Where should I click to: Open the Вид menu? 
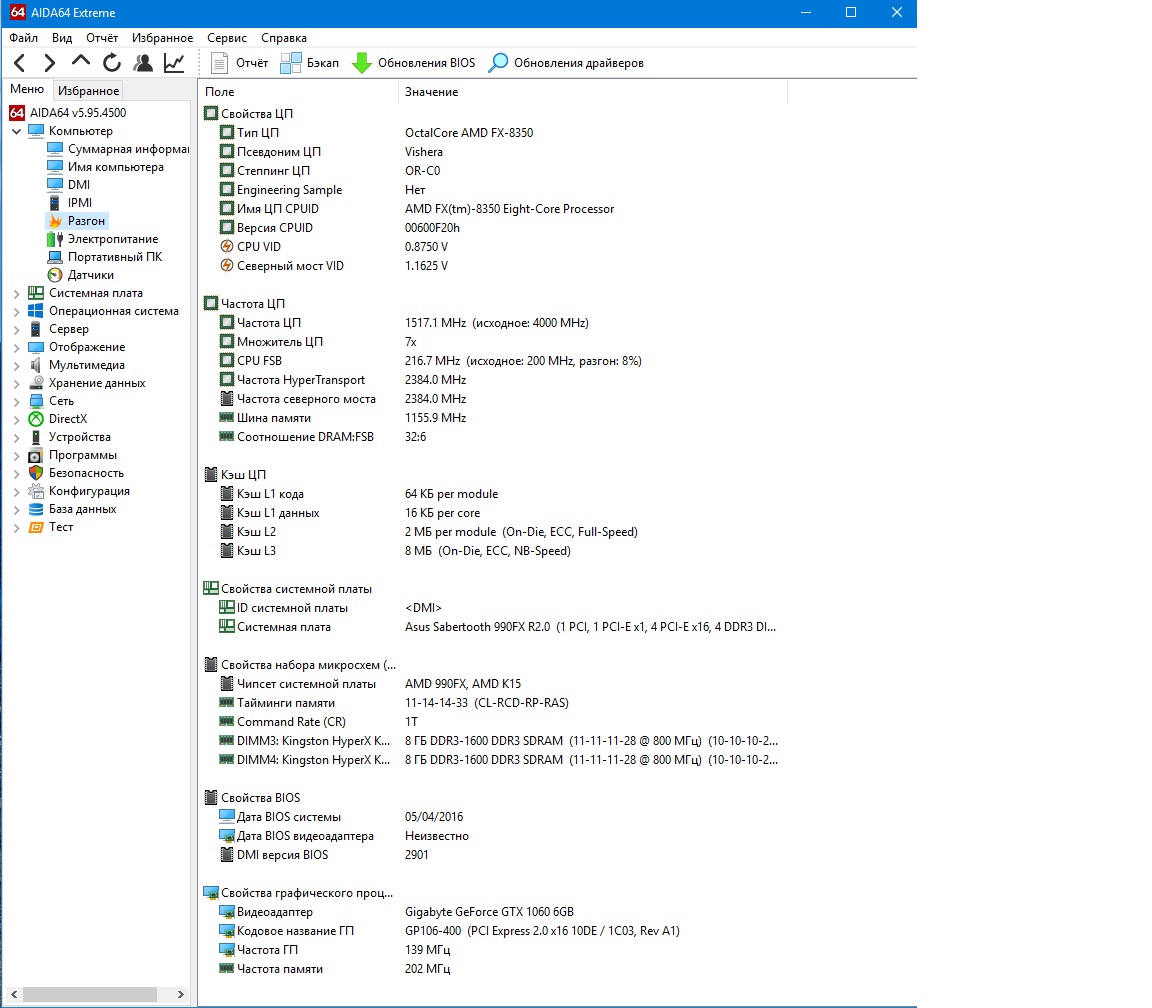click(62, 37)
